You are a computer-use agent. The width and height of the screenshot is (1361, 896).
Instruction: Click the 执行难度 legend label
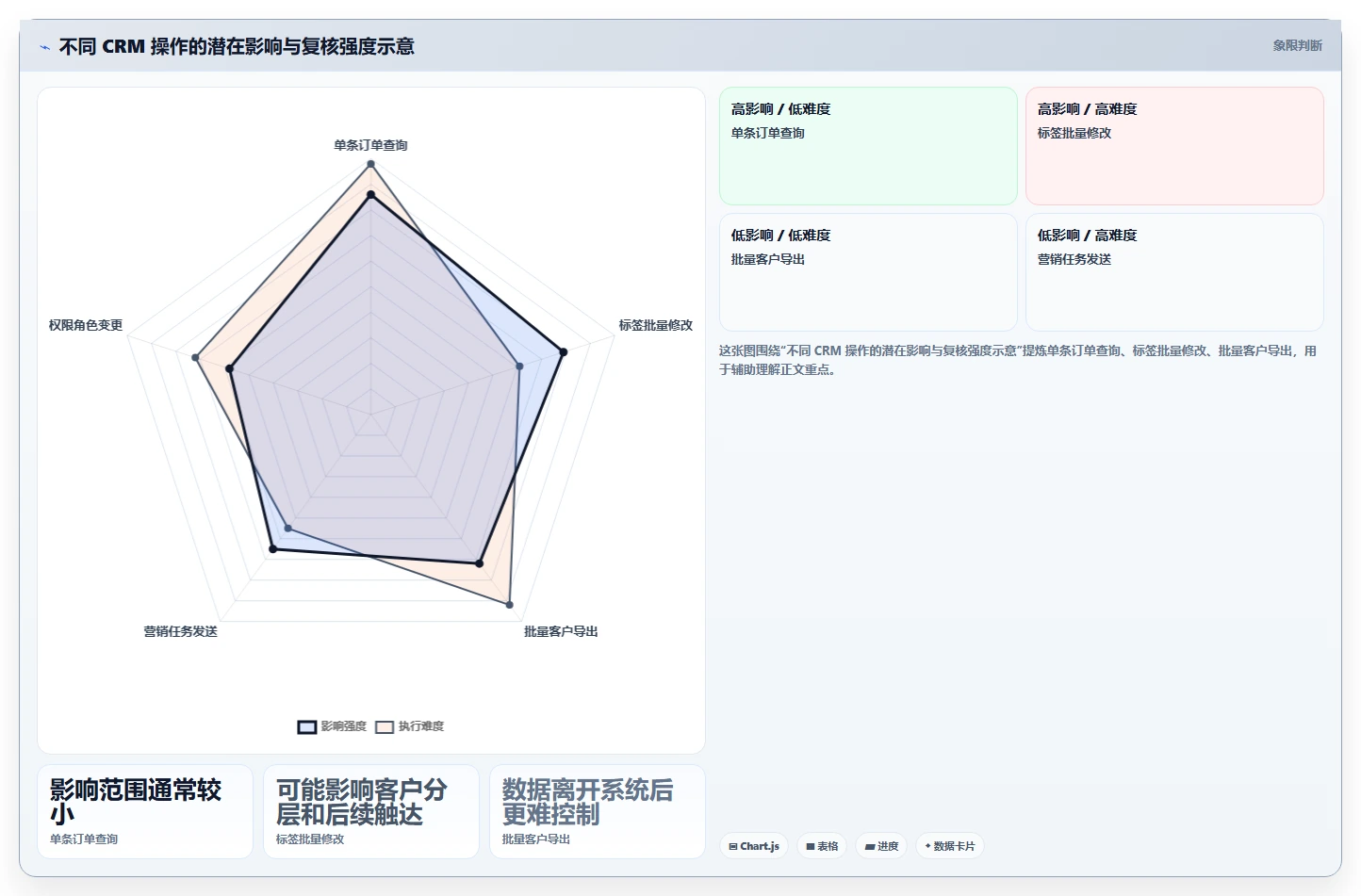point(420,726)
